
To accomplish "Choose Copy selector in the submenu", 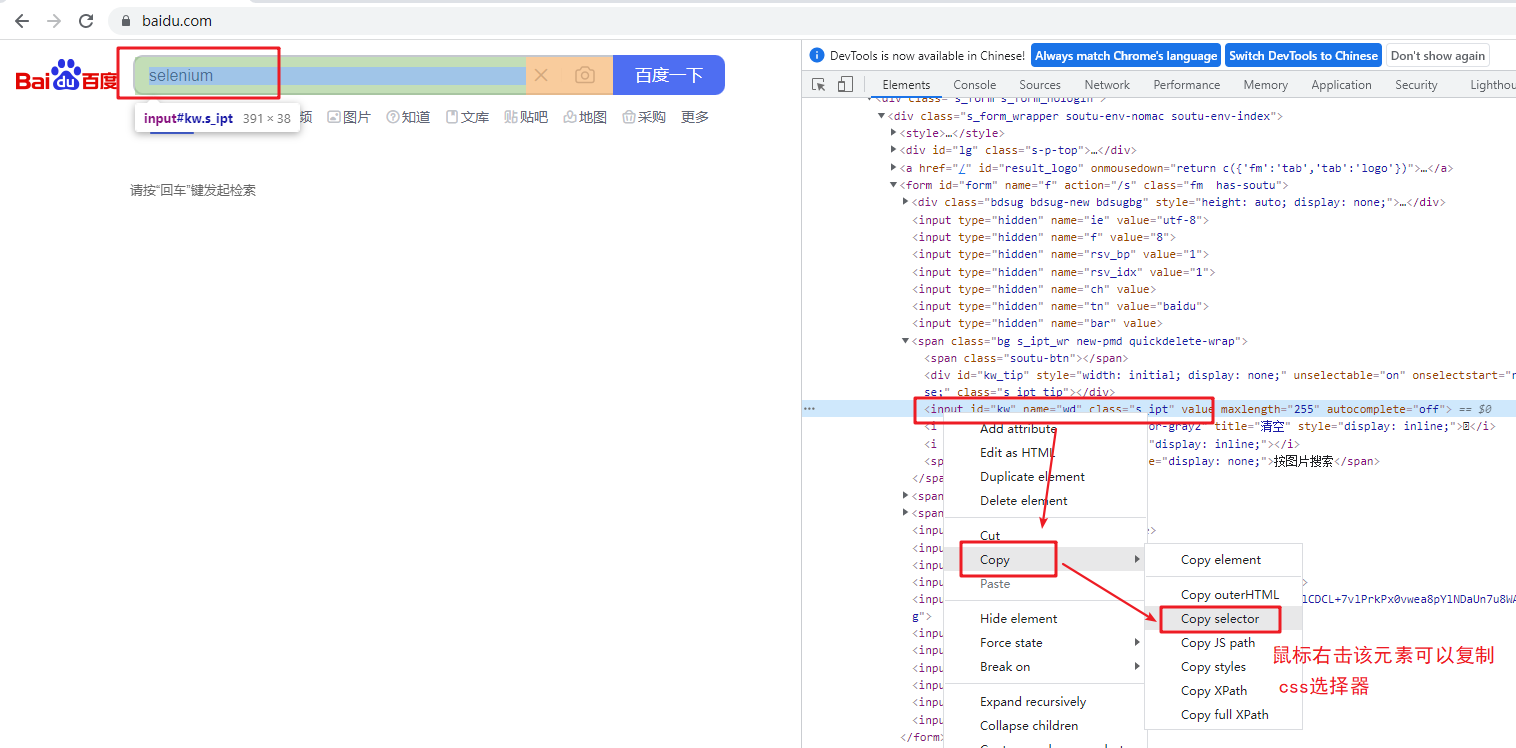I will click(x=1220, y=619).
